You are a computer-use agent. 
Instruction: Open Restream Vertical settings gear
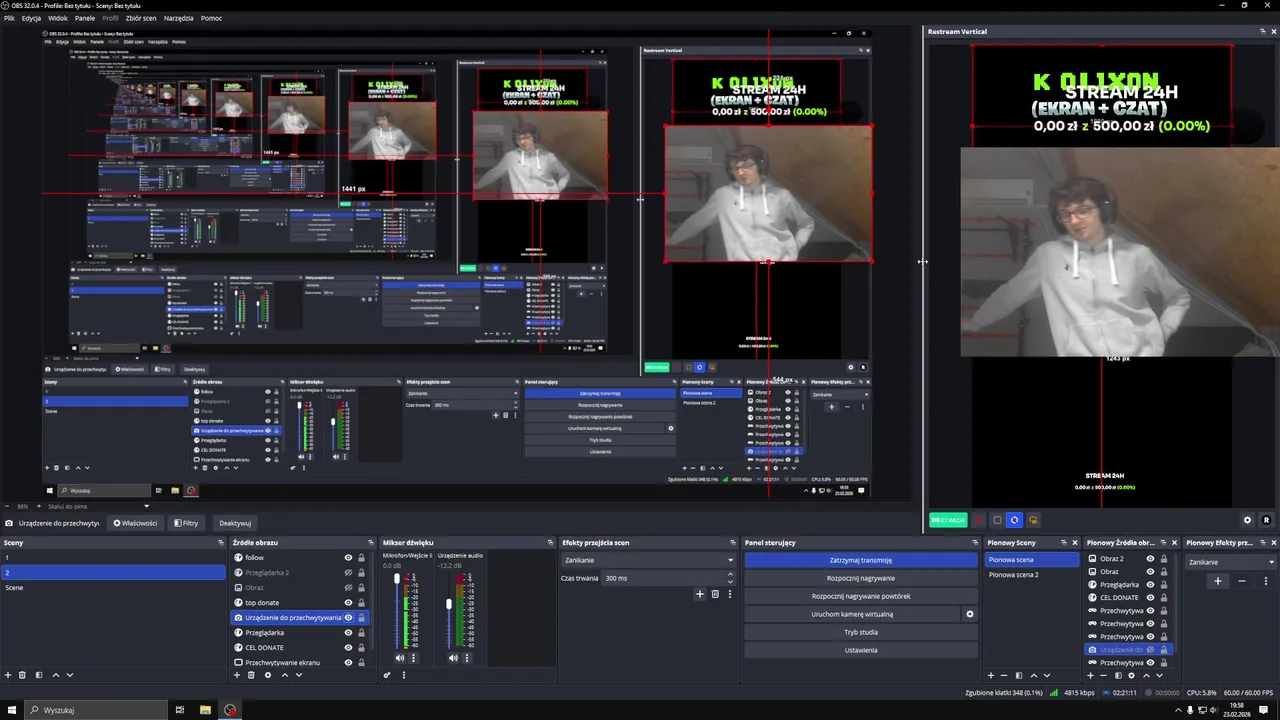(1247, 520)
